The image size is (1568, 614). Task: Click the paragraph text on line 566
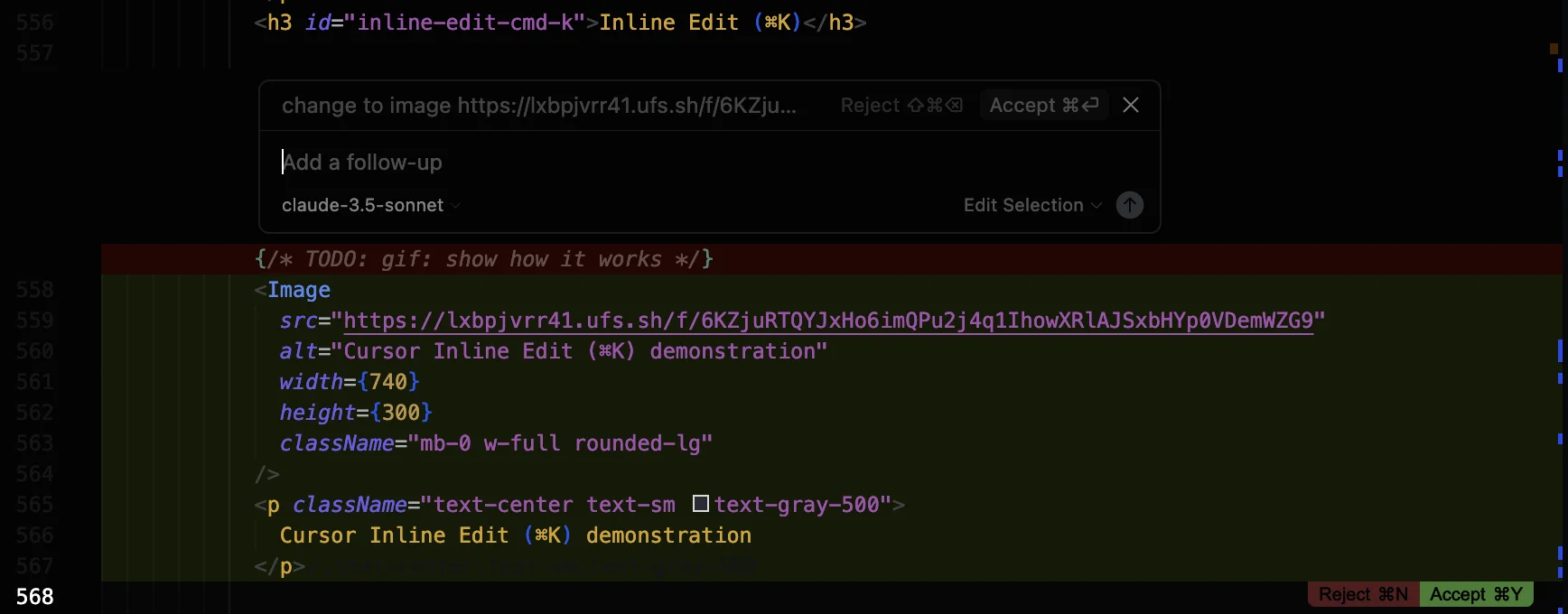pyautogui.click(x=516, y=535)
